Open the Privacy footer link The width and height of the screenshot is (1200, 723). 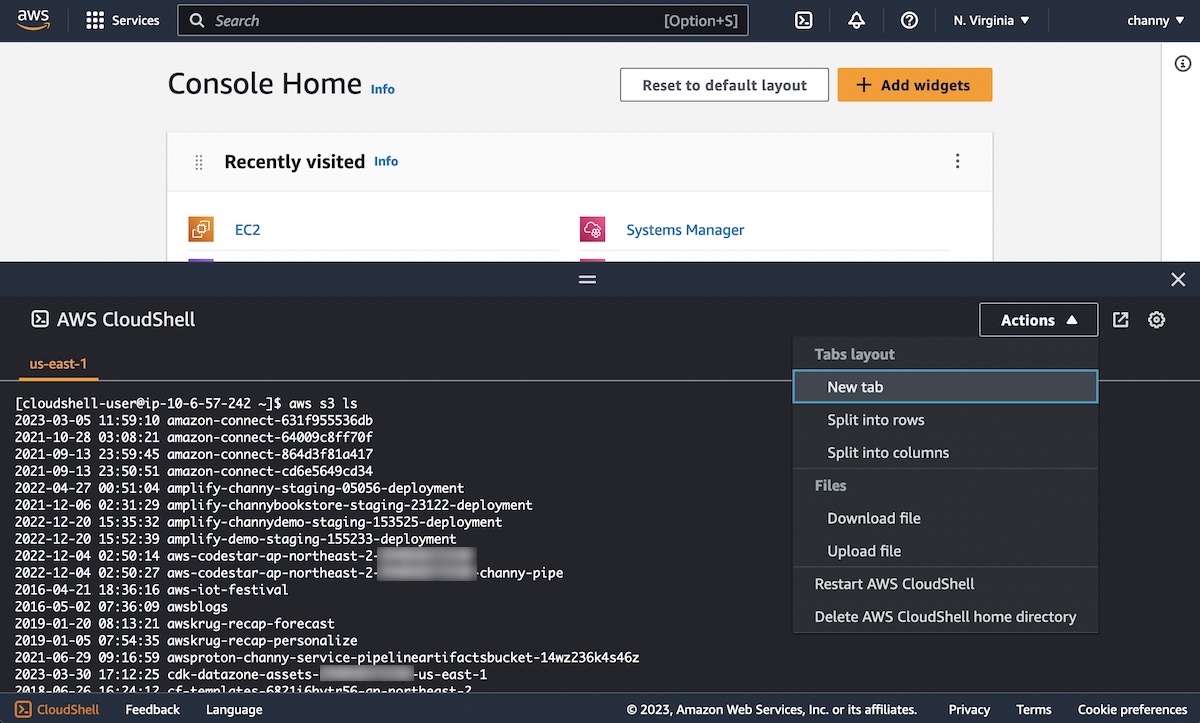(x=969, y=710)
